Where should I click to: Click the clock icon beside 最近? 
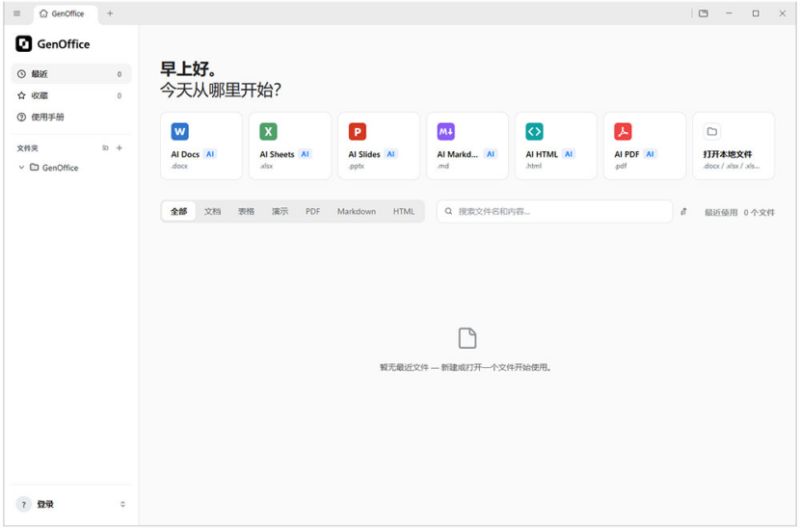[21, 74]
